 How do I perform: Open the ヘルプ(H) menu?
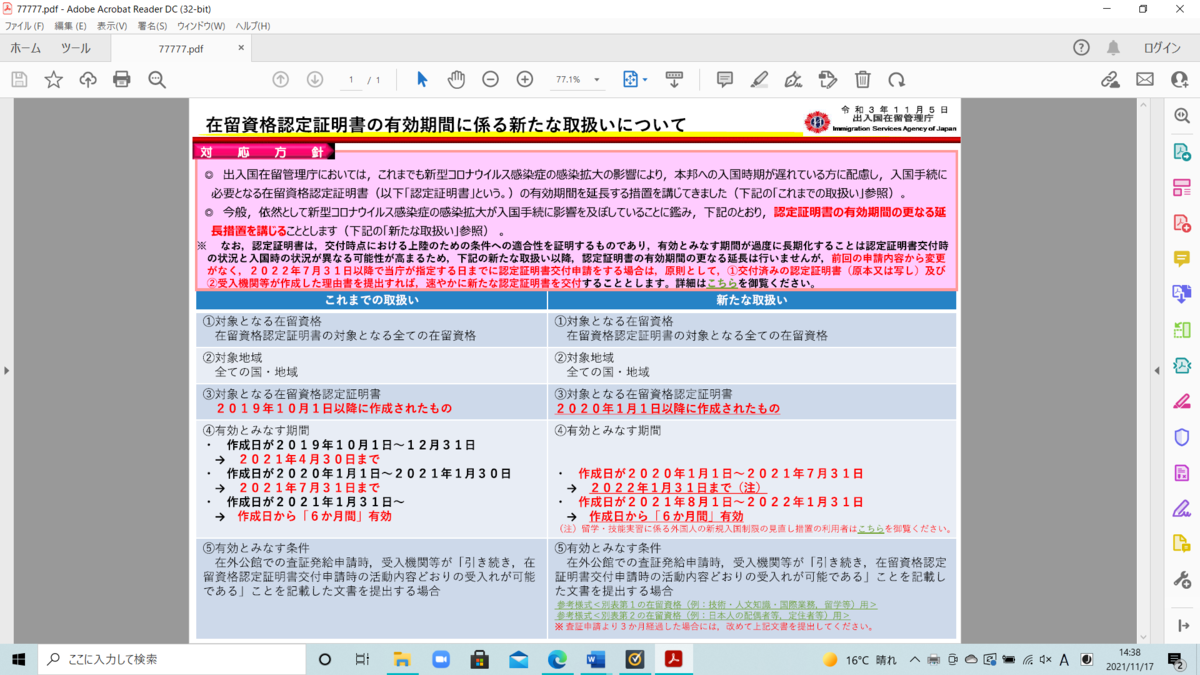pyautogui.click(x=253, y=26)
